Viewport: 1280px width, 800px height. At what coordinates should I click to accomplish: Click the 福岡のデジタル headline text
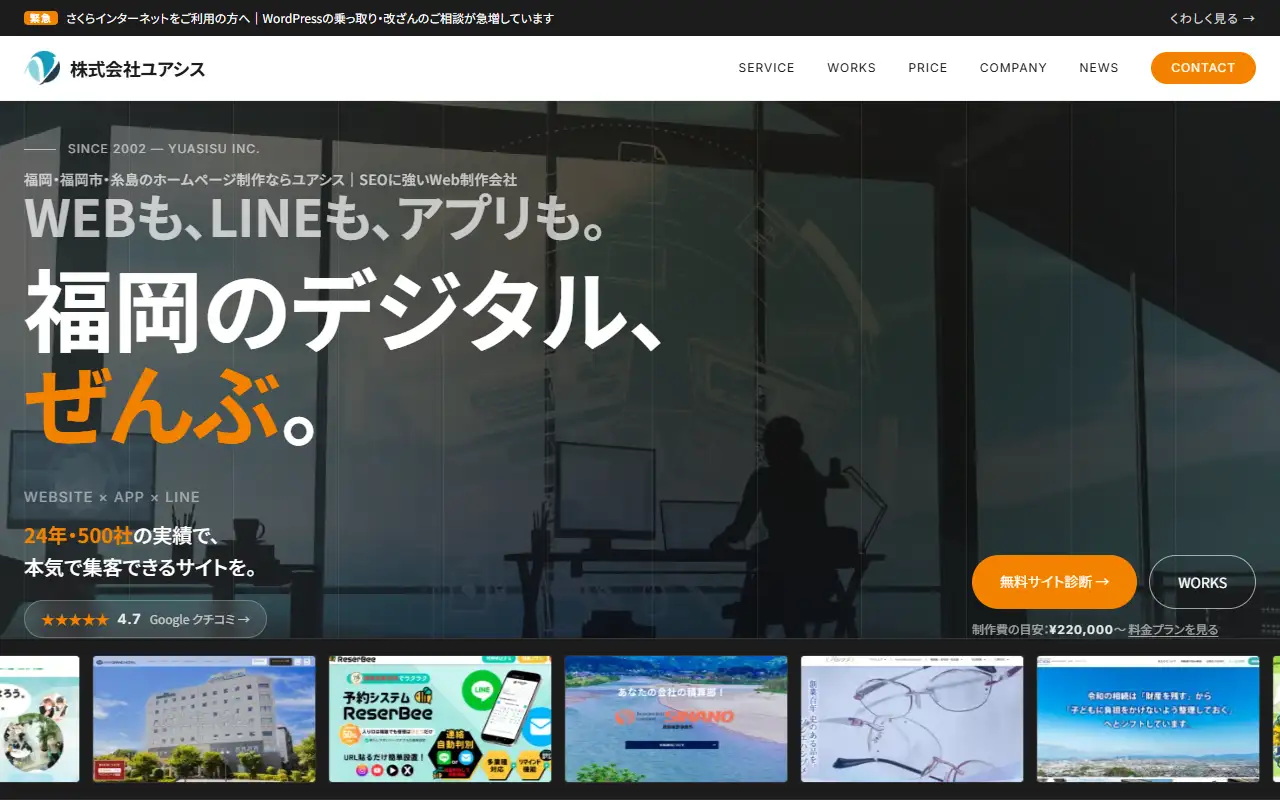(x=343, y=311)
